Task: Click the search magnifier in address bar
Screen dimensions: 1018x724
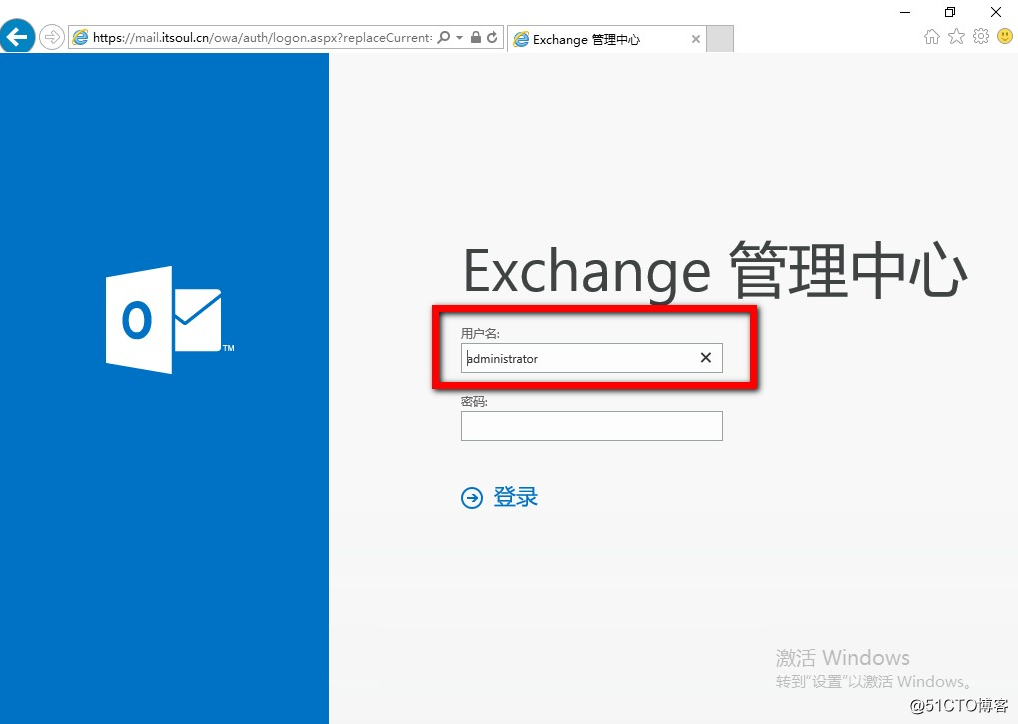Action: [444, 37]
